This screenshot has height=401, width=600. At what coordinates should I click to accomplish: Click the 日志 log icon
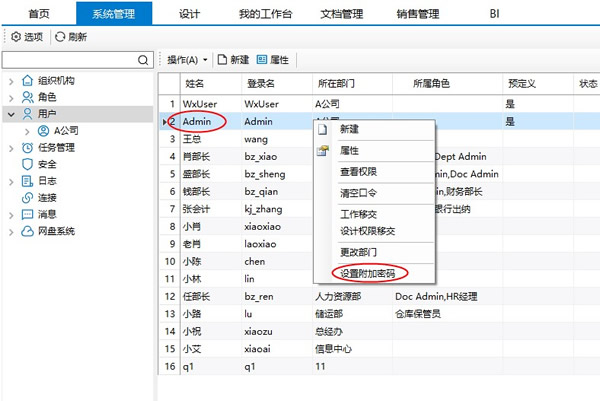tap(27, 181)
